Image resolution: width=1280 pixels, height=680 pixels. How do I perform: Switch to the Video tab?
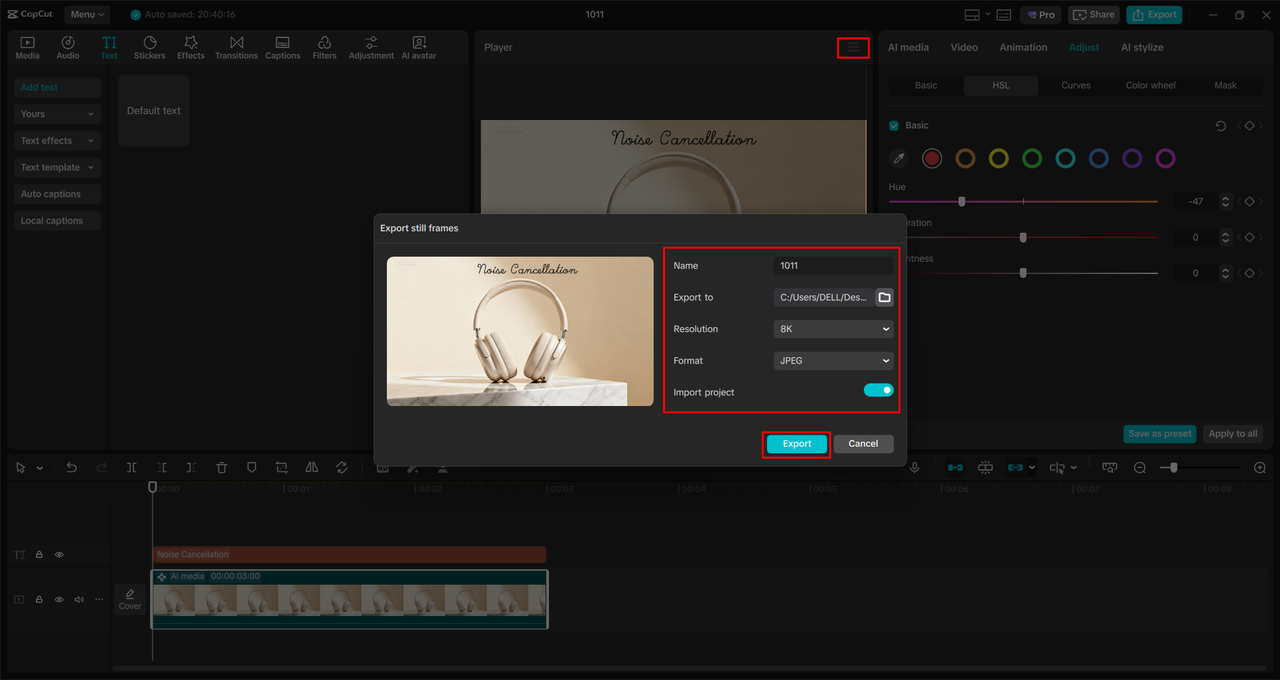click(964, 47)
